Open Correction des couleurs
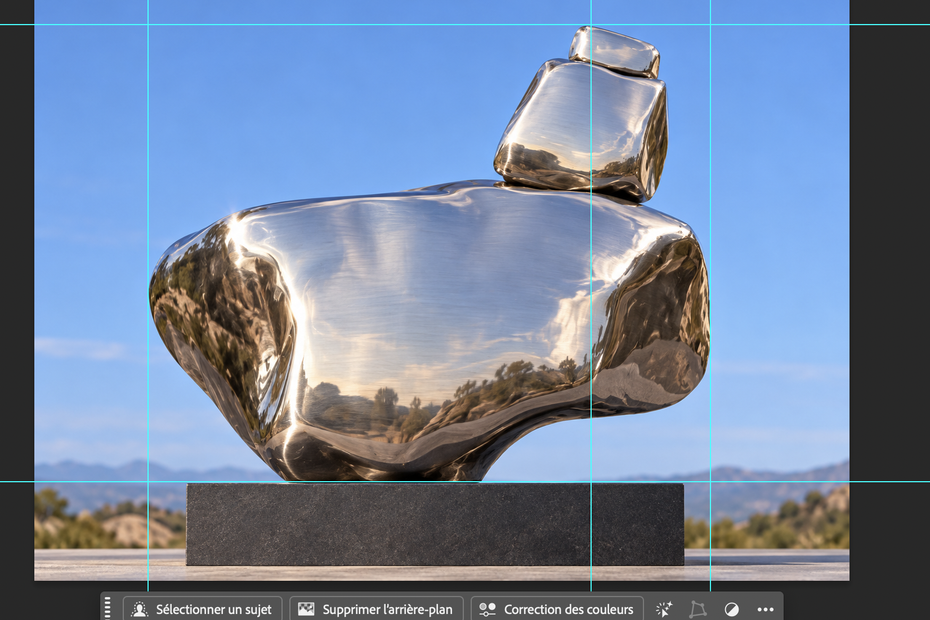Viewport: 930px width, 620px height. 558,609
